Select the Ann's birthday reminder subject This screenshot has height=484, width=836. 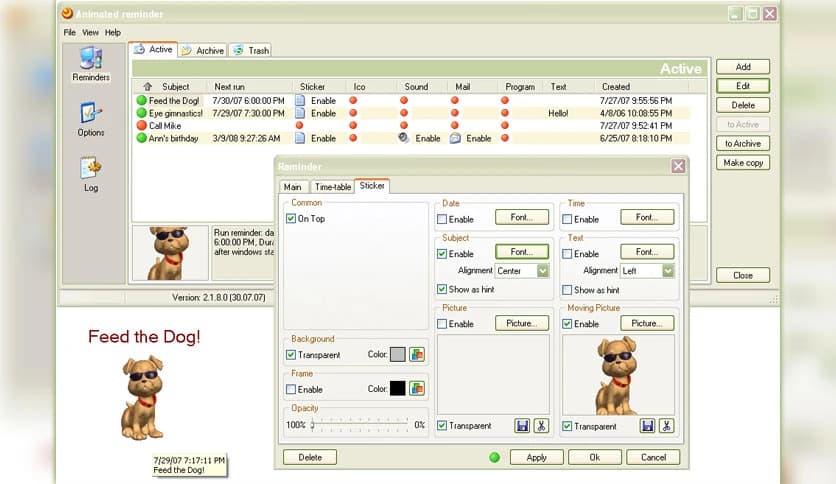173,138
